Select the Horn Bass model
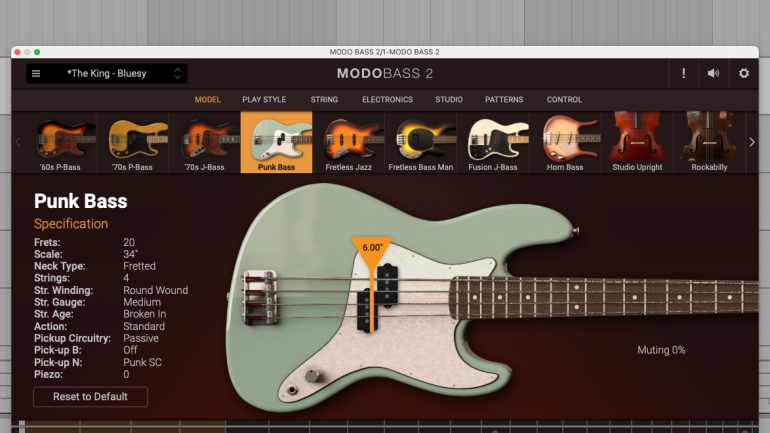 (565, 142)
